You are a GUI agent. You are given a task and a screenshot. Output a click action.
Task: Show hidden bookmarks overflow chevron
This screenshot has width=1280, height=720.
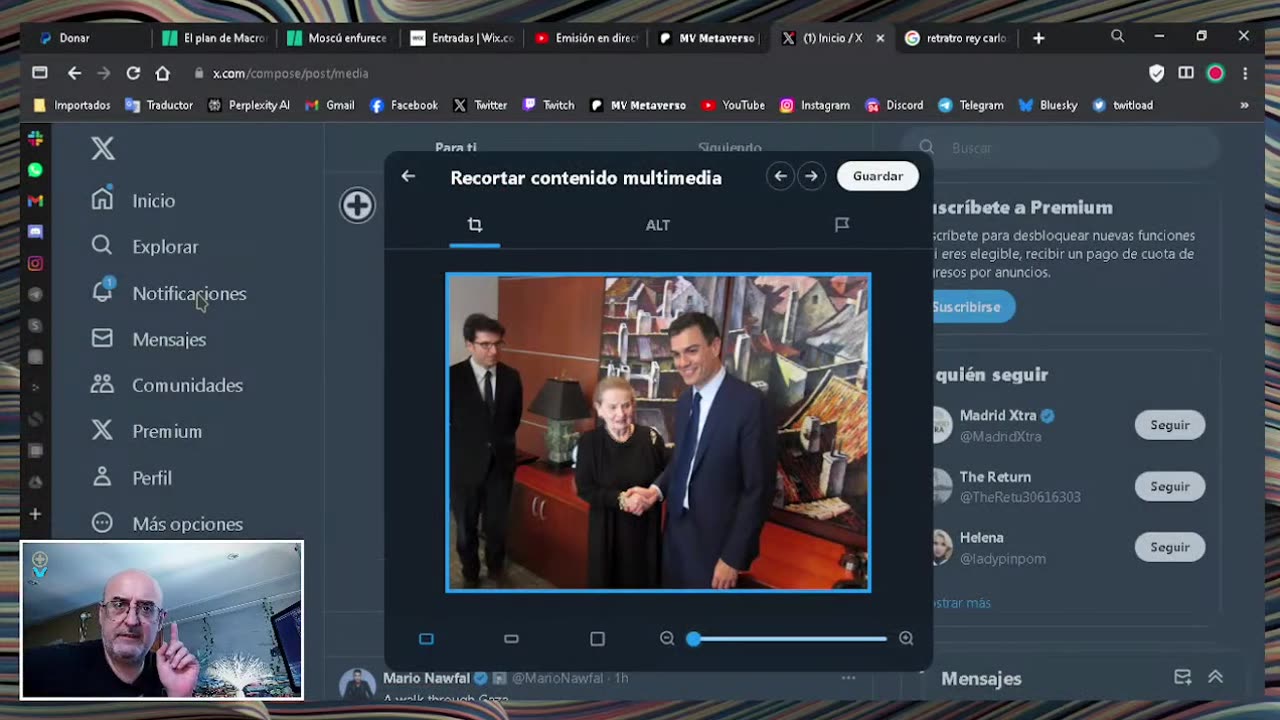click(1244, 105)
